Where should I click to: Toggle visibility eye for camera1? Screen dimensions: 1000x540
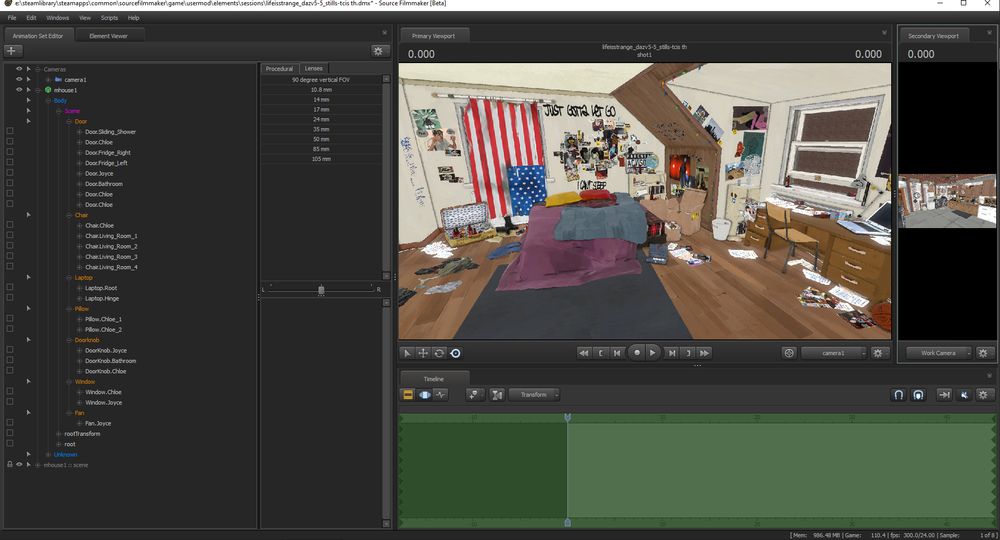pos(19,79)
